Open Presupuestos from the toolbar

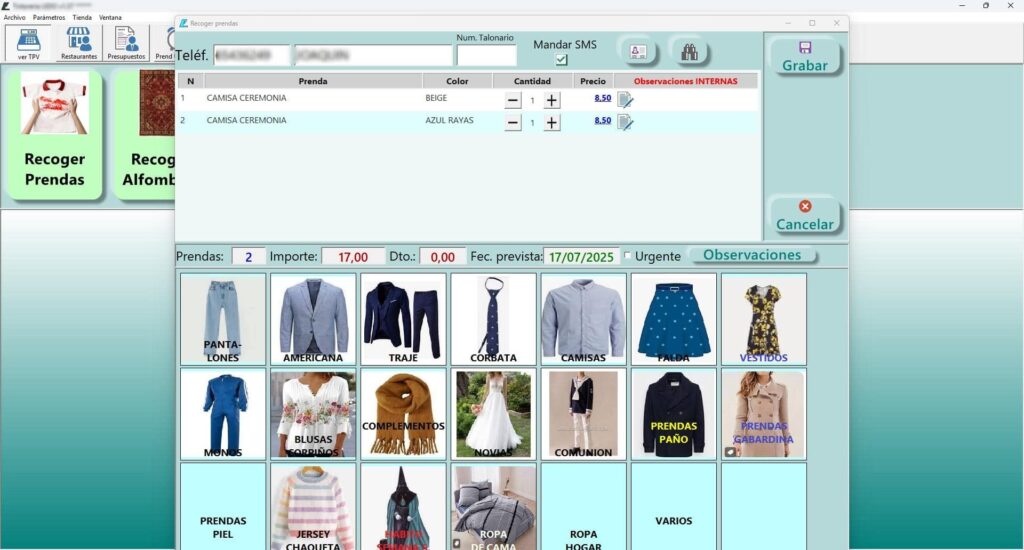126,43
